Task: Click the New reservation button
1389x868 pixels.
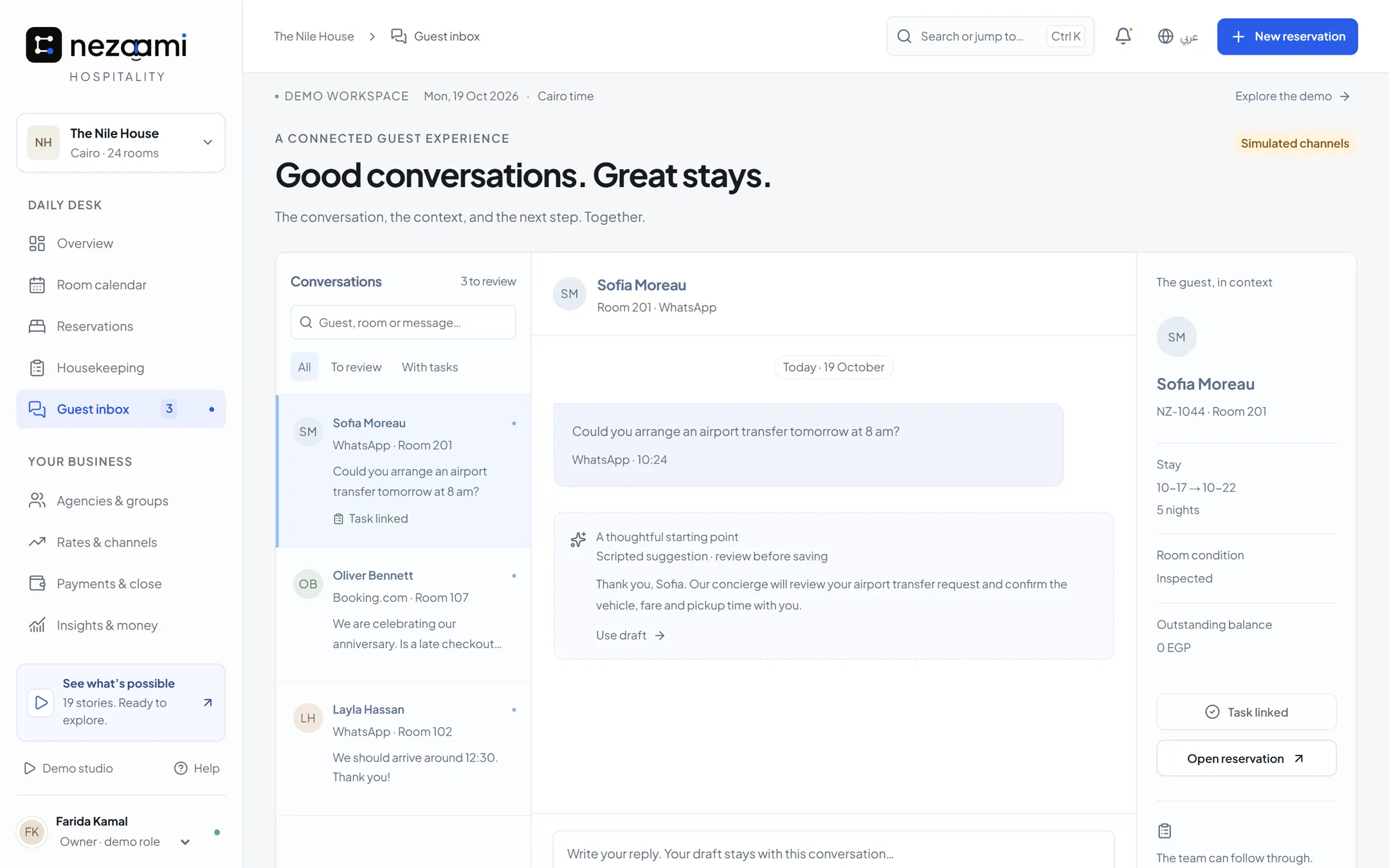Action: pos(1287,36)
